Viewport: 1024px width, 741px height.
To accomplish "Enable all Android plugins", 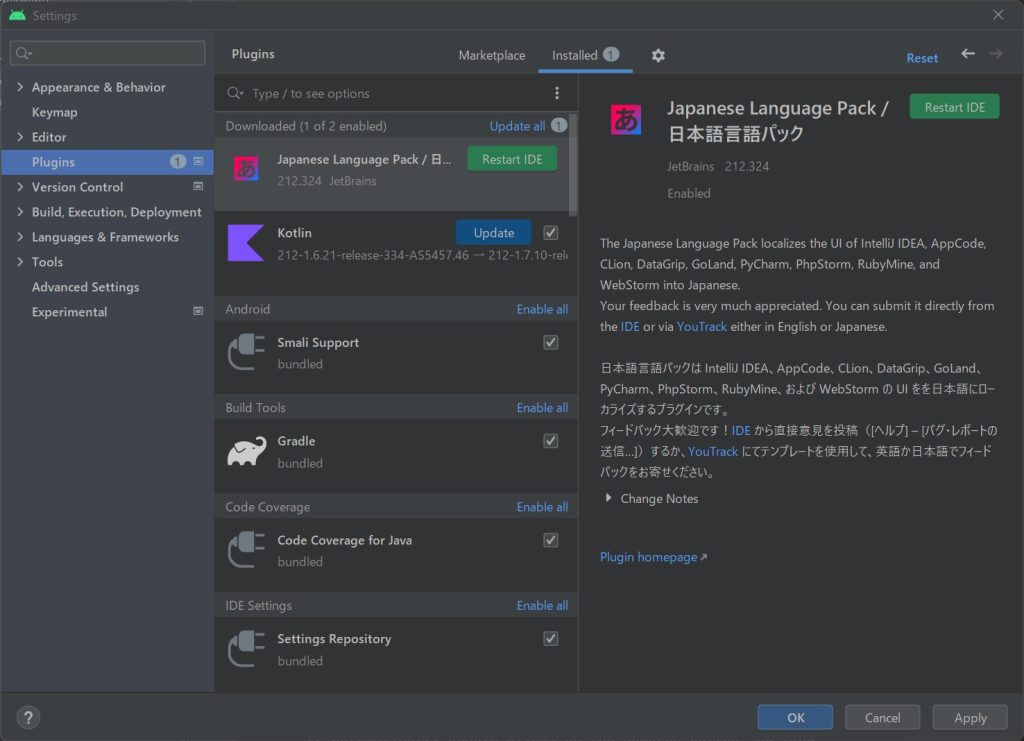I will [x=542, y=309].
